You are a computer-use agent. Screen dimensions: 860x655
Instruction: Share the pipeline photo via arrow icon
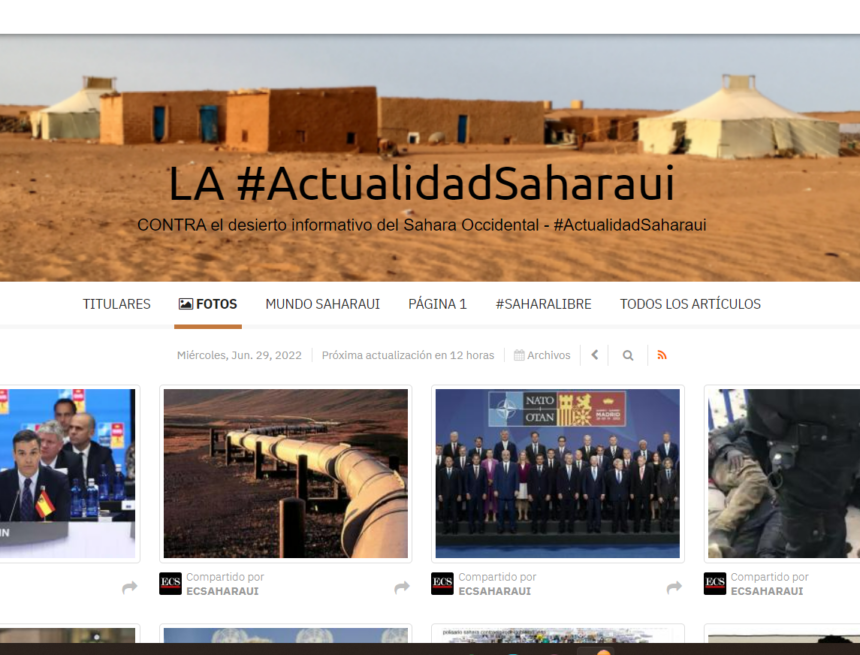coord(401,587)
